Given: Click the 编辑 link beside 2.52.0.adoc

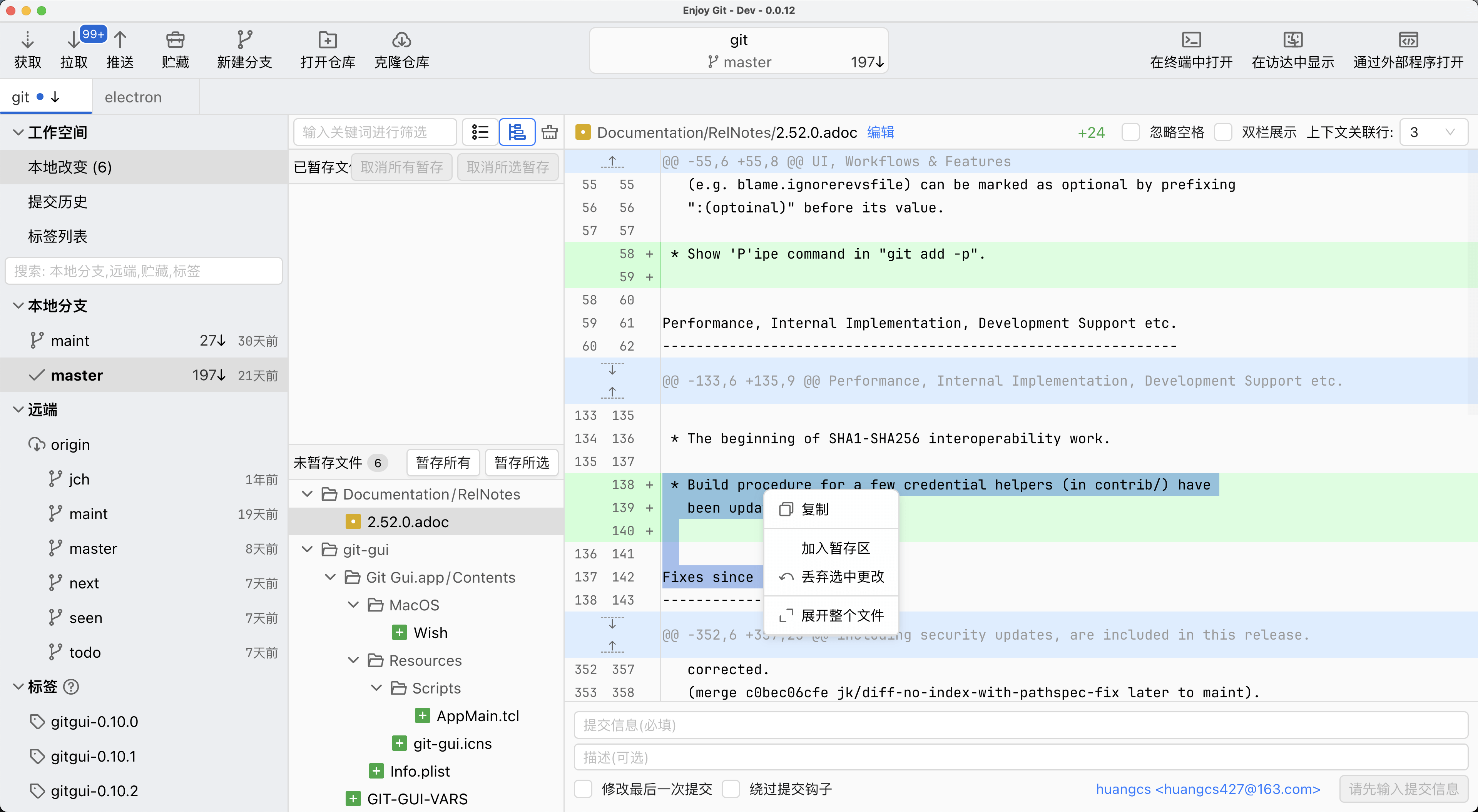Looking at the screenshot, I should (x=881, y=132).
